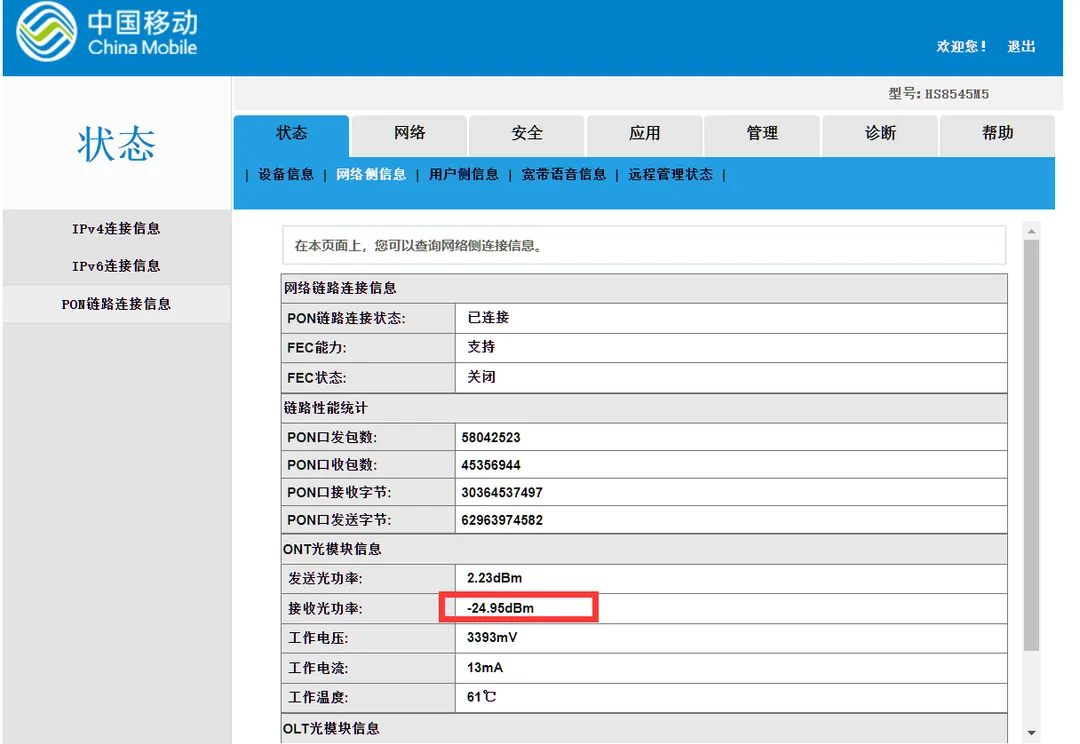
Task: Click the 13mA current value
Action: click(485, 668)
